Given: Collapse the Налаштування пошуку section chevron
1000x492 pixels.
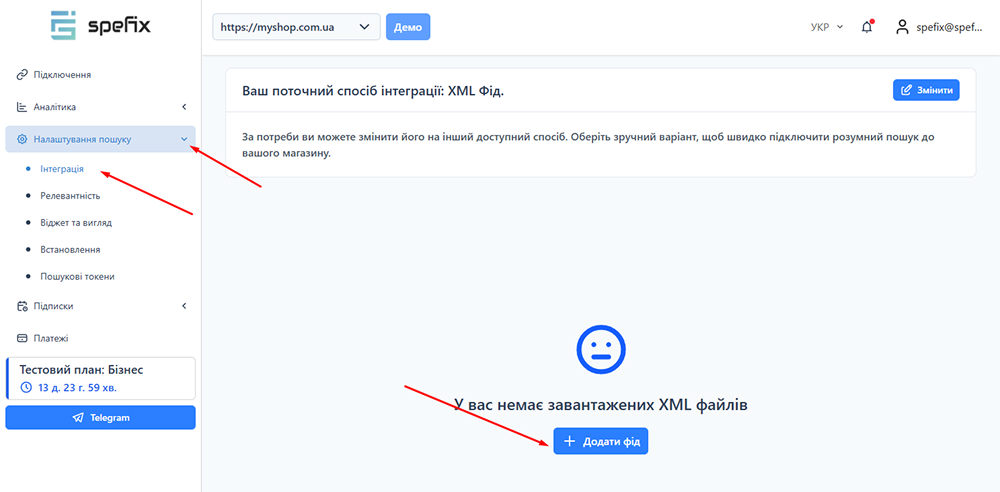Looking at the screenshot, I should (184, 139).
